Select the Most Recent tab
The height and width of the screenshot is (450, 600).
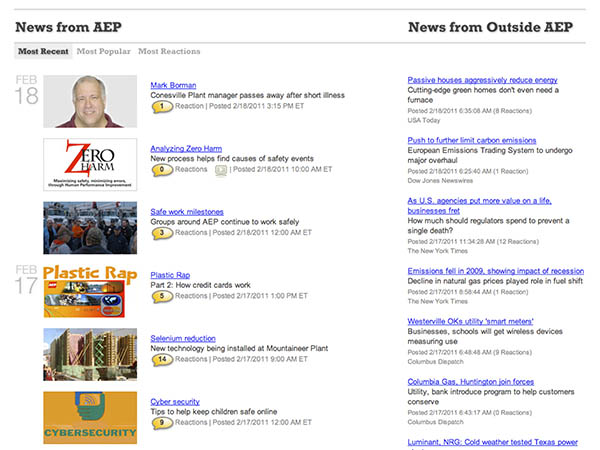tap(43, 51)
